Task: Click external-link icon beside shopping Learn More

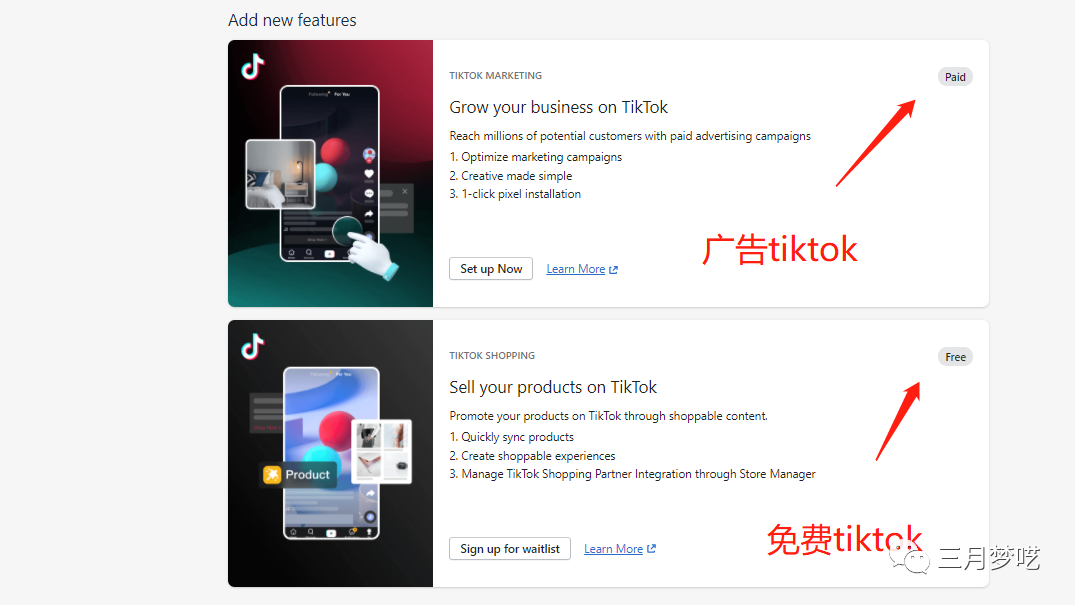Action: point(651,549)
